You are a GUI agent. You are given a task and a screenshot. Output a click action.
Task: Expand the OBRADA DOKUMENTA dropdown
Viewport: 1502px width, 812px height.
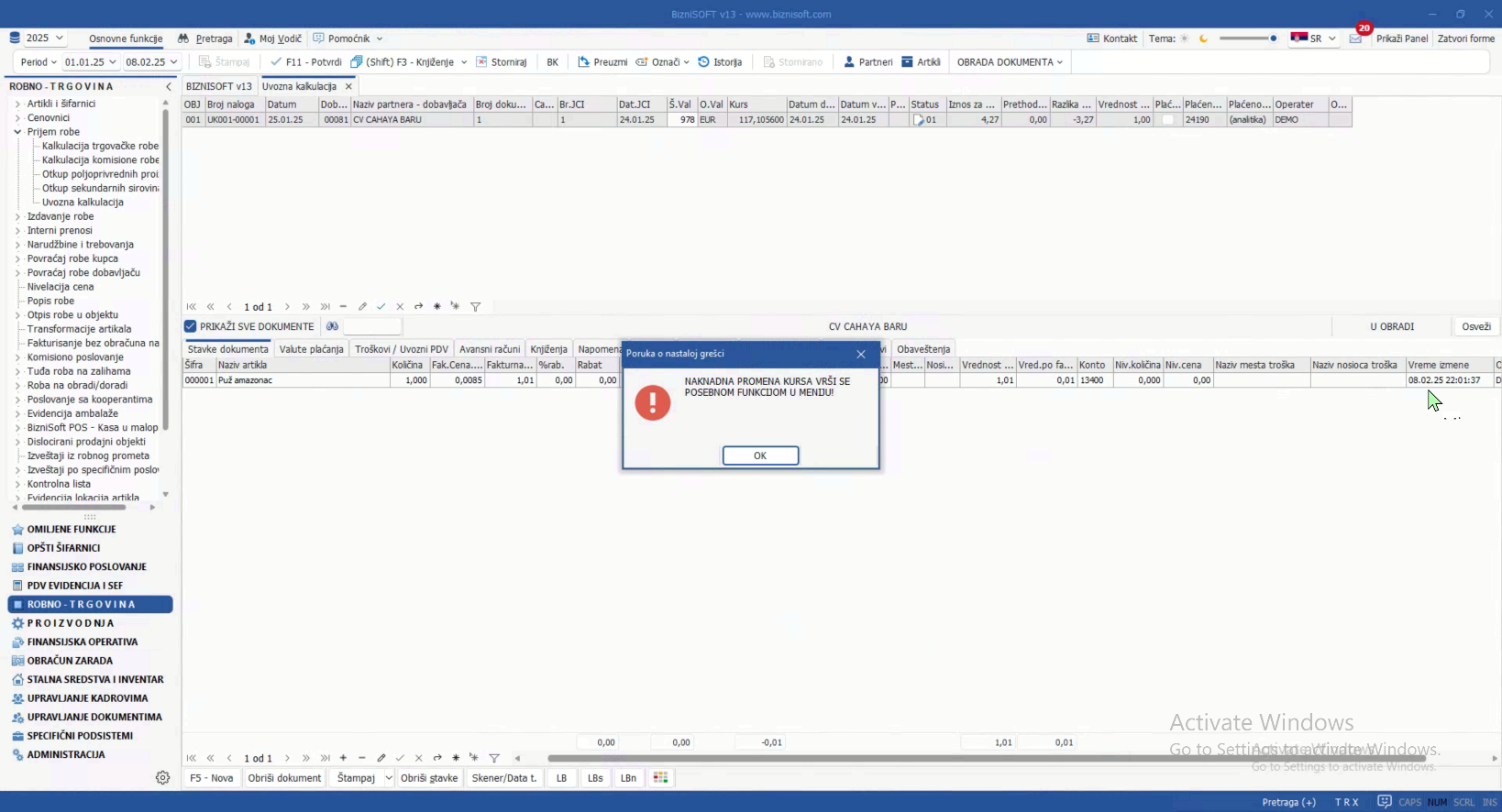[x=1010, y=62]
